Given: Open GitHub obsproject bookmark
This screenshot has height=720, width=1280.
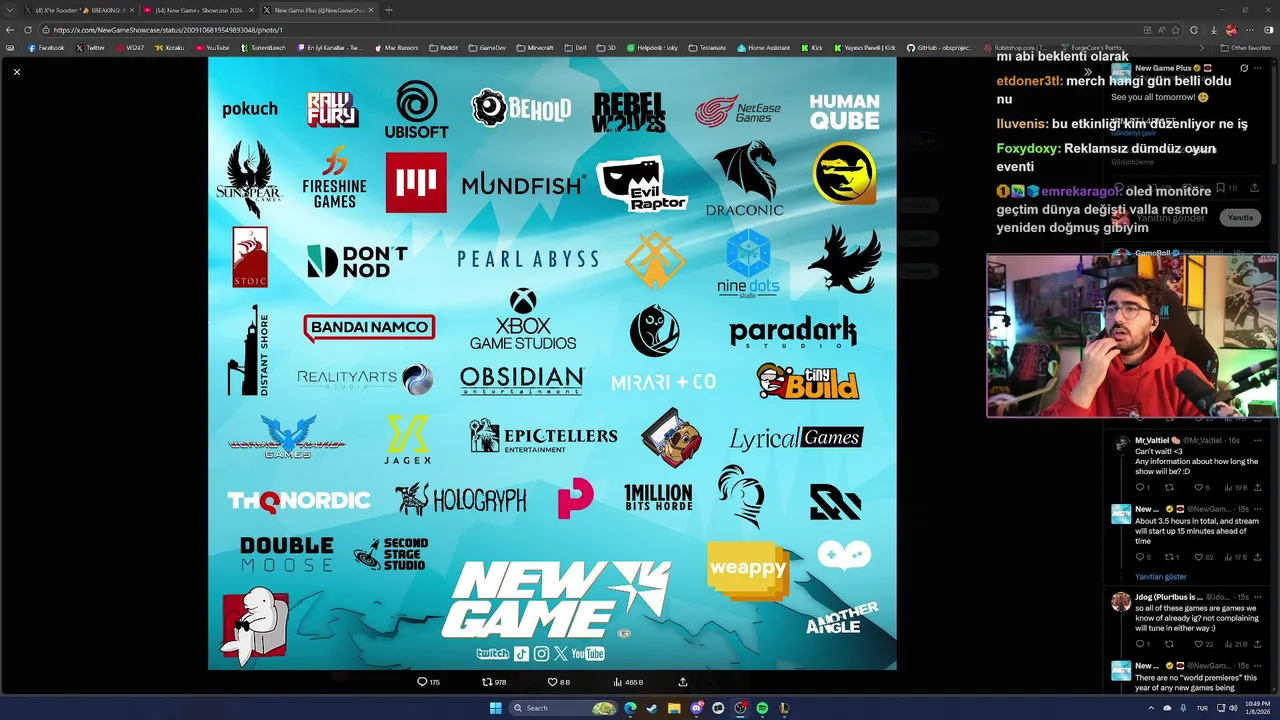Looking at the screenshot, I should coord(940,48).
